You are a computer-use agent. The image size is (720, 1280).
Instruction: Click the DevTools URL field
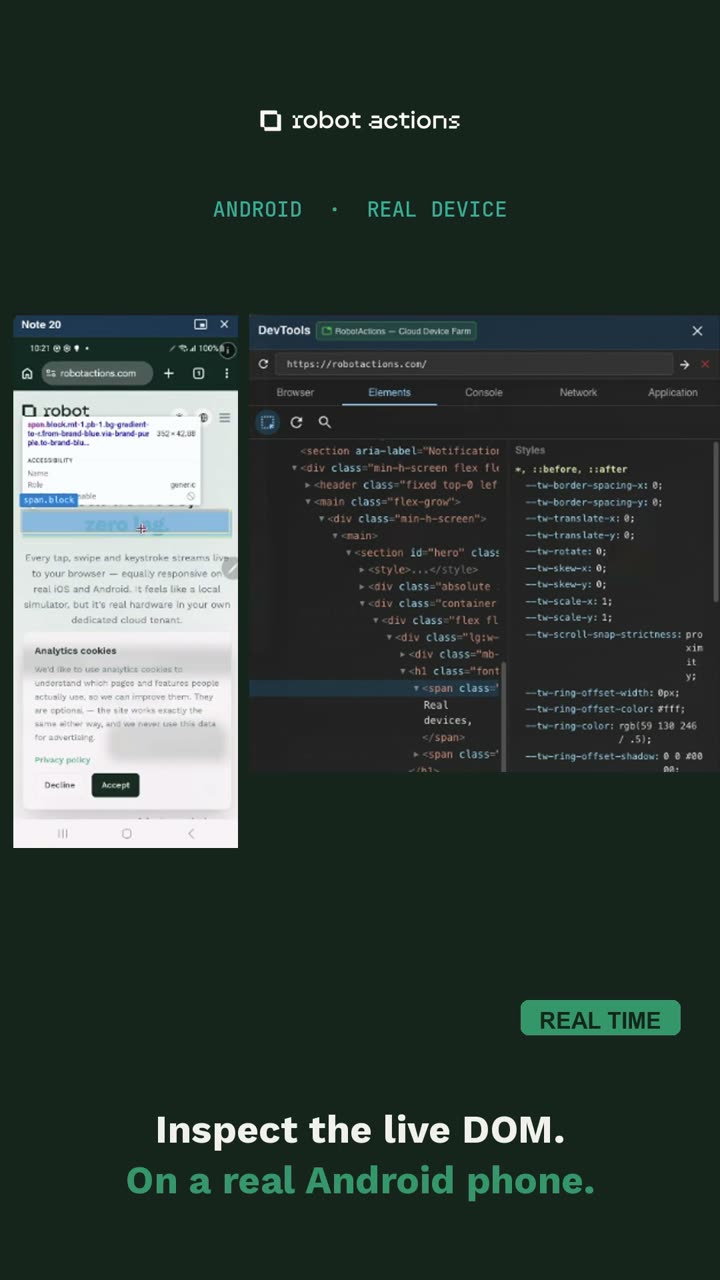473,364
